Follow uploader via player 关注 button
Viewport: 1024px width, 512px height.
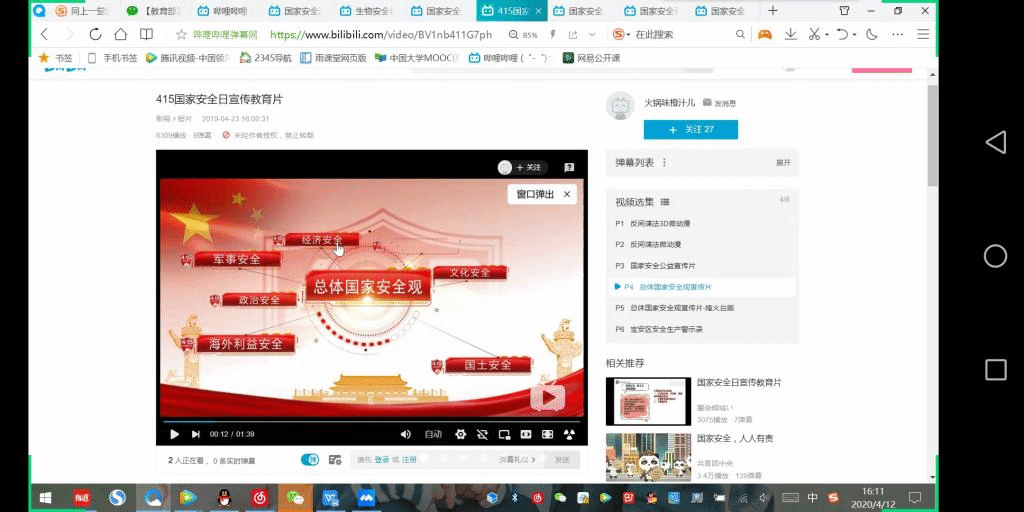(x=529, y=167)
